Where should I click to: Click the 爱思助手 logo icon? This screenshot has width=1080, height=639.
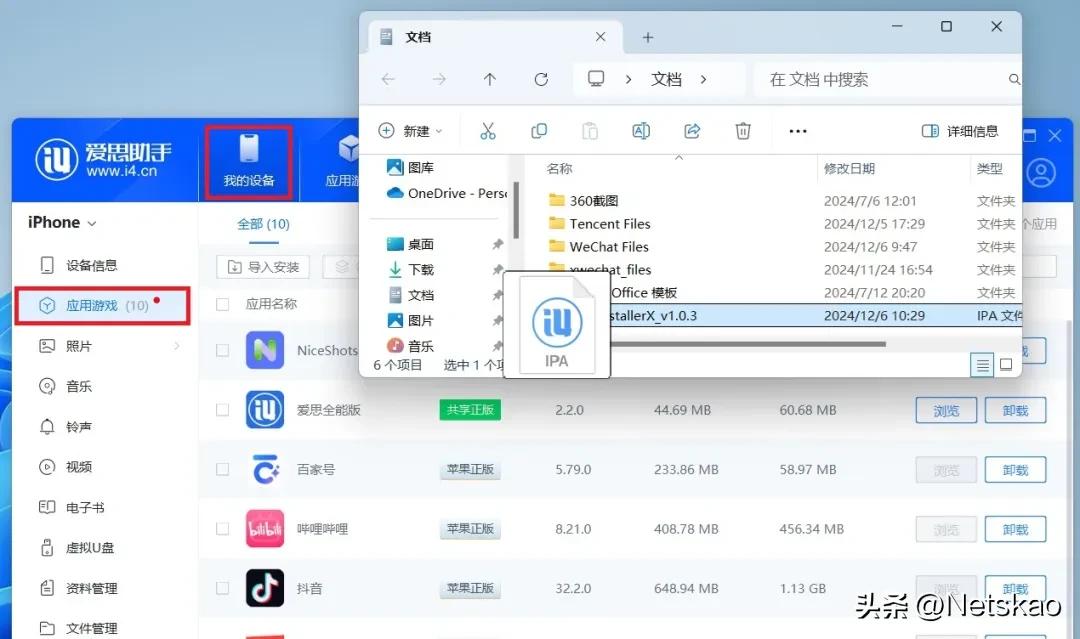56,160
